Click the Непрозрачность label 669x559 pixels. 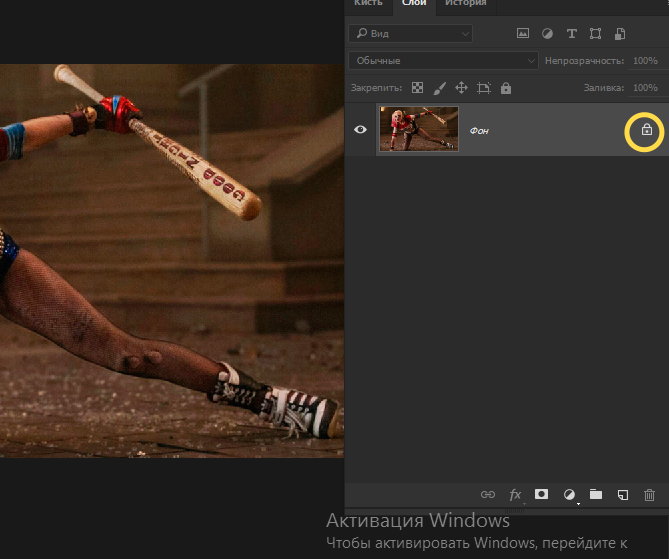[584, 61]
